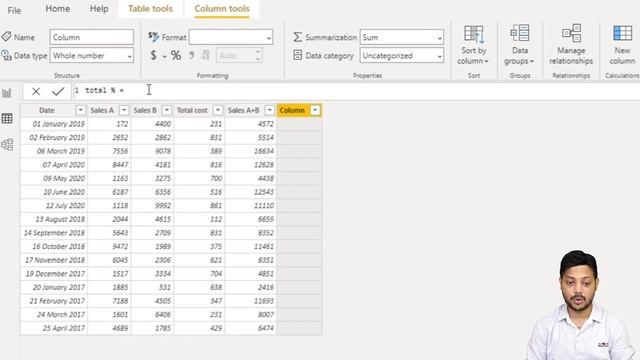This screenshot has width=640, height=360.
Task: Switch to Data view in the sidebar
Action: [7, 118]
